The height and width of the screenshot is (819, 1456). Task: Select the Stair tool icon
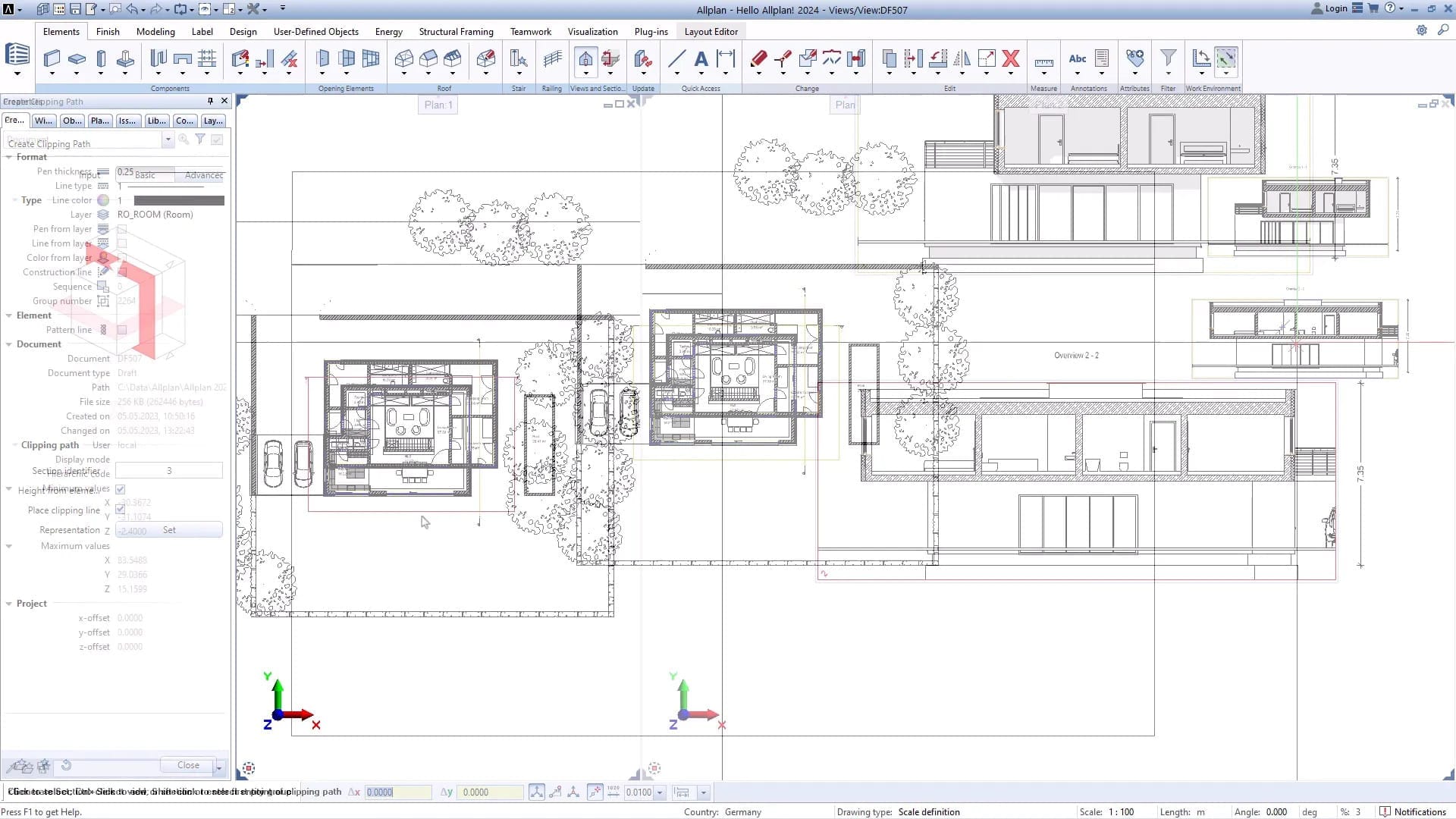(519, 58)
